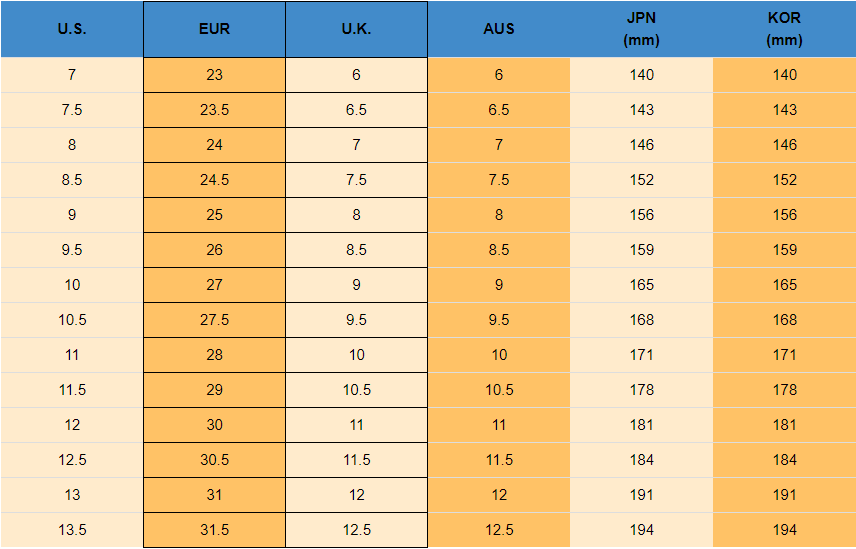Click the KOR 194 mm cell
Screen dimensions: 856x549
click(x=784, y=530)
